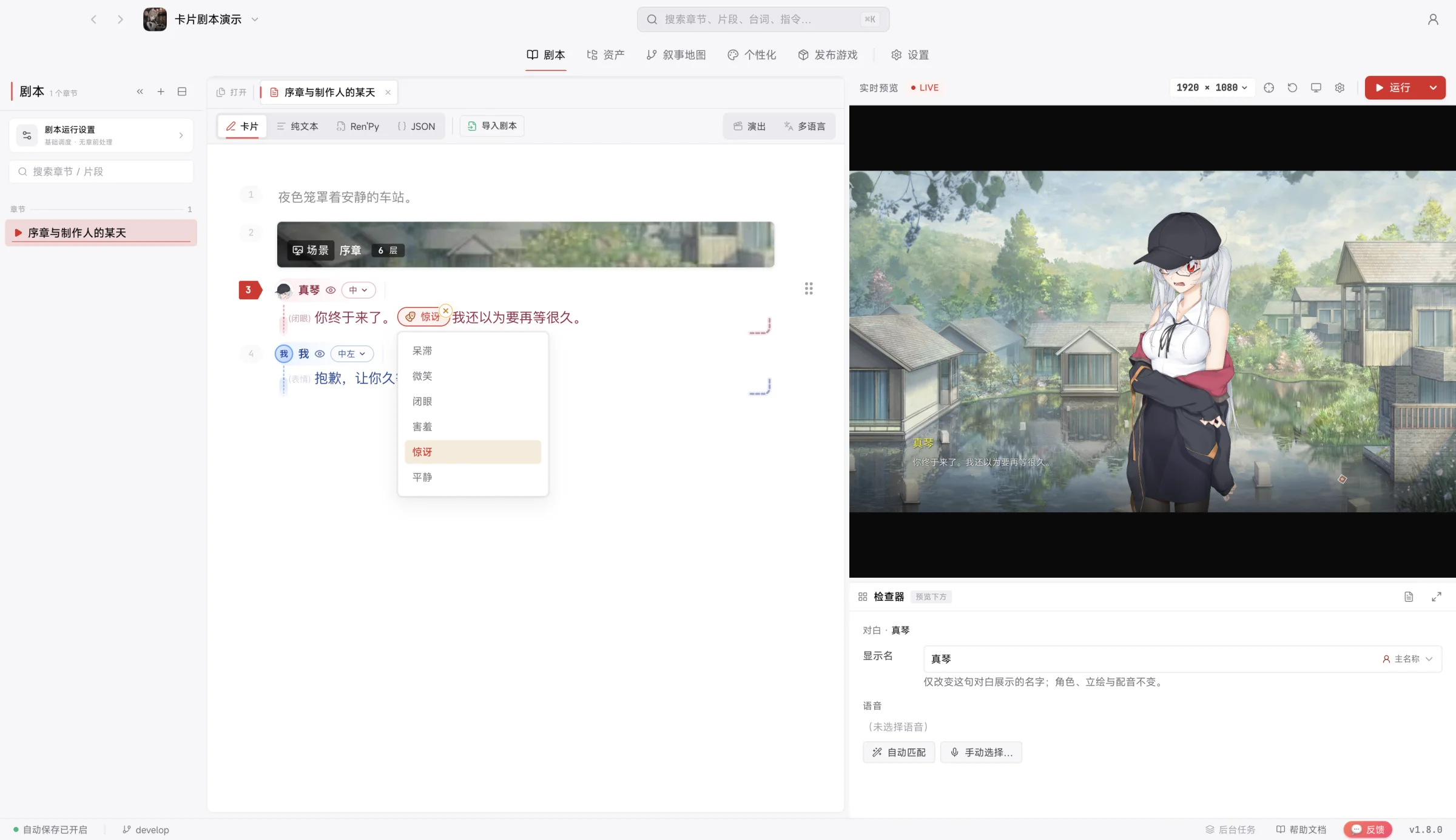Select chapter 序章与制作人的某天 in sidebar

(x=101, y=233)
